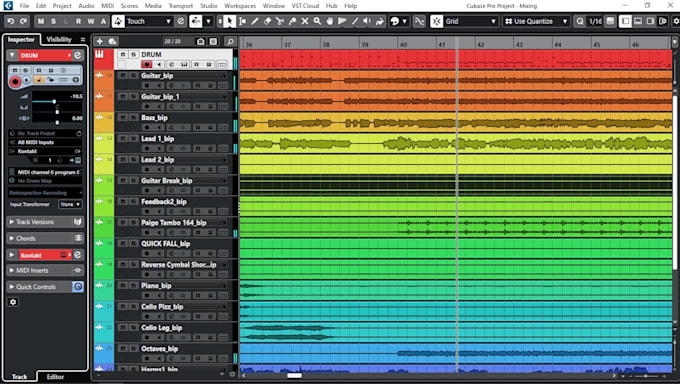Viewport: 680px width, 384px height.
Task: Click the Iterative Quantize icon beside 1/16
Action: [610, 21]
